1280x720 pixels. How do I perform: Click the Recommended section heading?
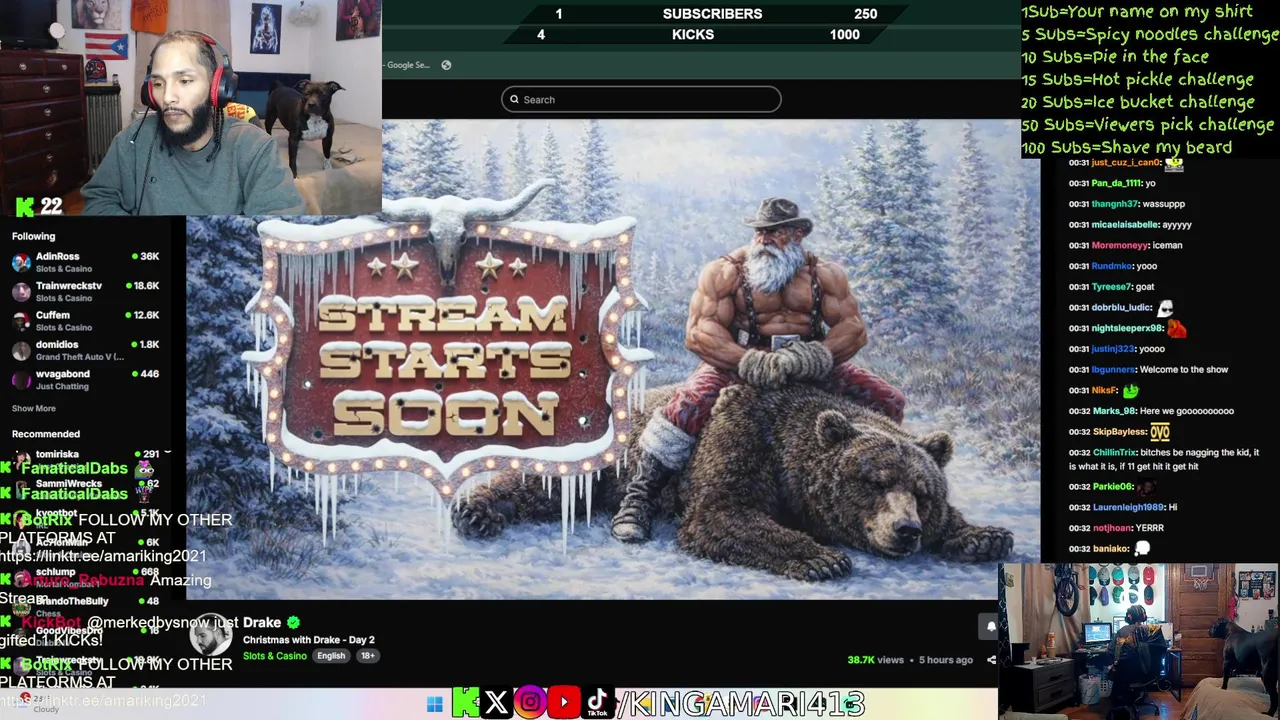point(46,434)
